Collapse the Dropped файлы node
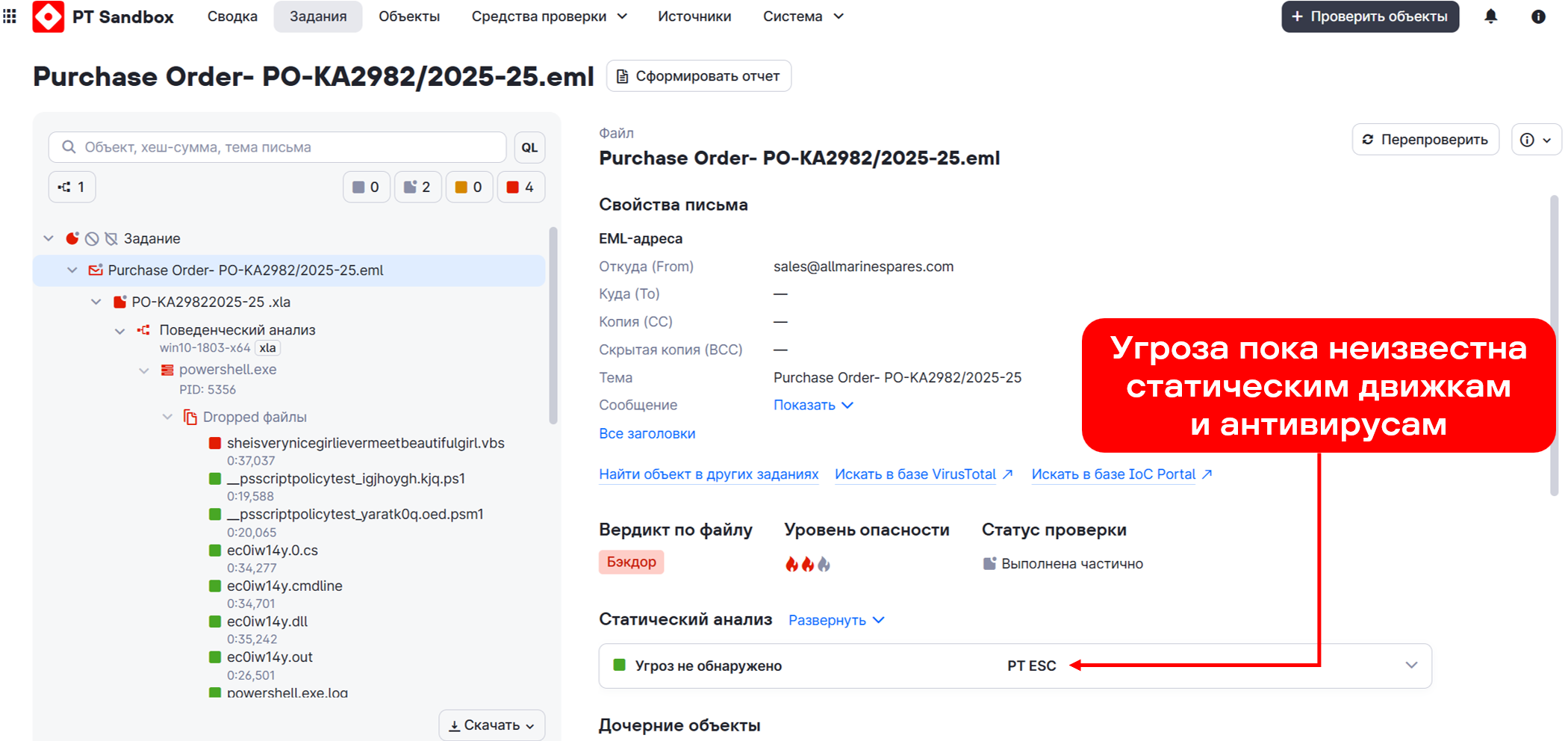 tap(168, 417)
